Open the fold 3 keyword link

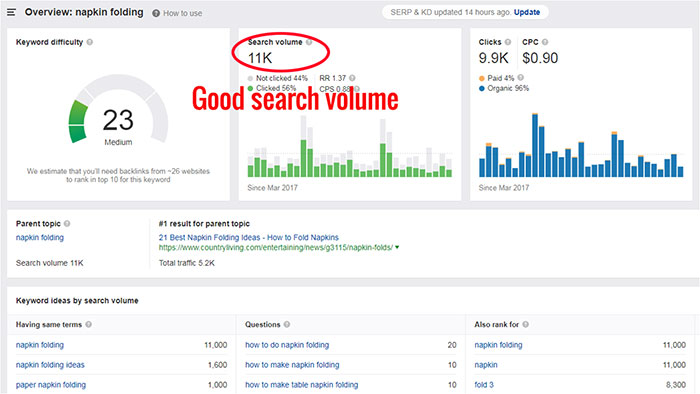click(x=484, y=385)
